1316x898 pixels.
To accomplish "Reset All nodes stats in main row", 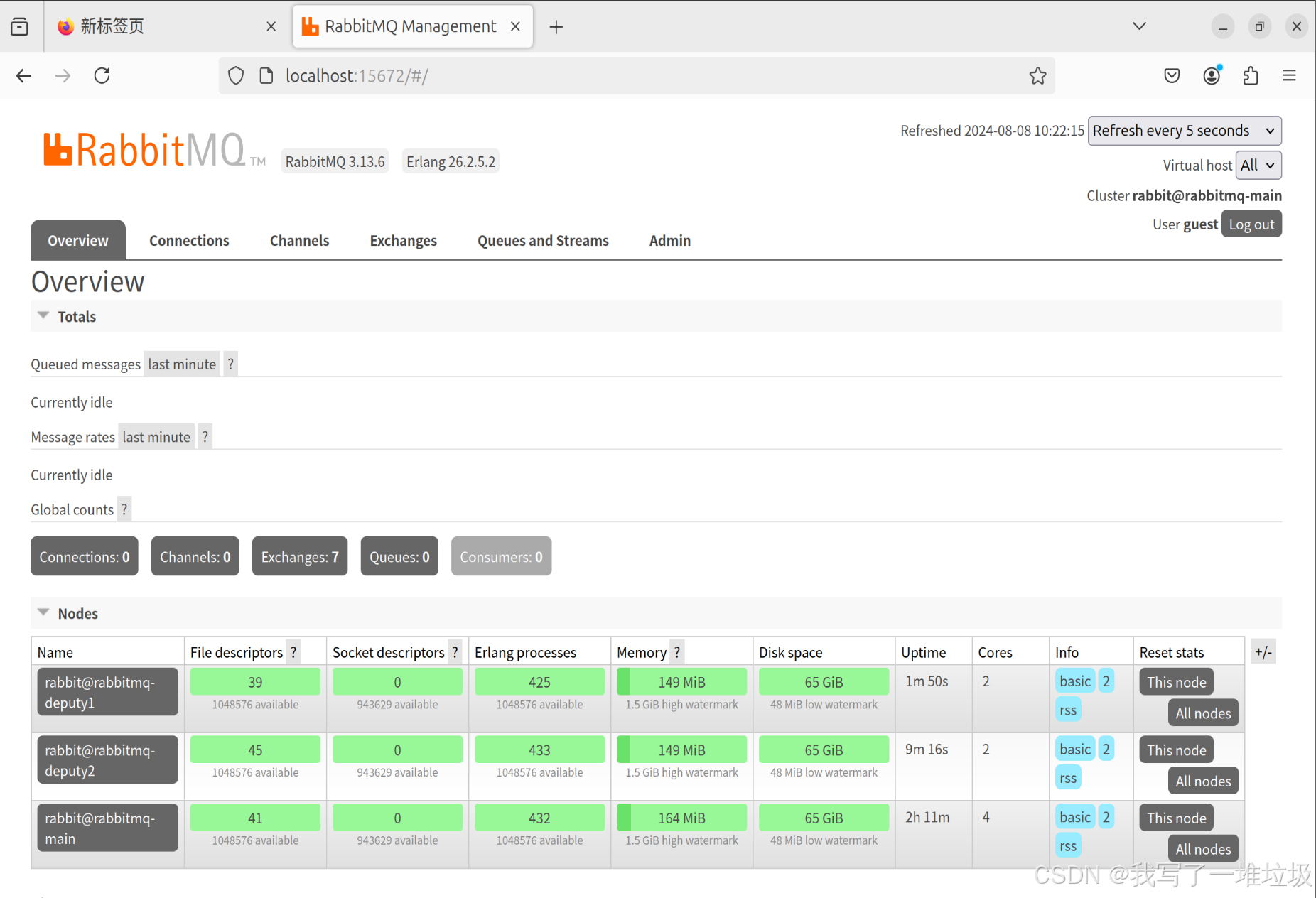I will (1203, 849).
